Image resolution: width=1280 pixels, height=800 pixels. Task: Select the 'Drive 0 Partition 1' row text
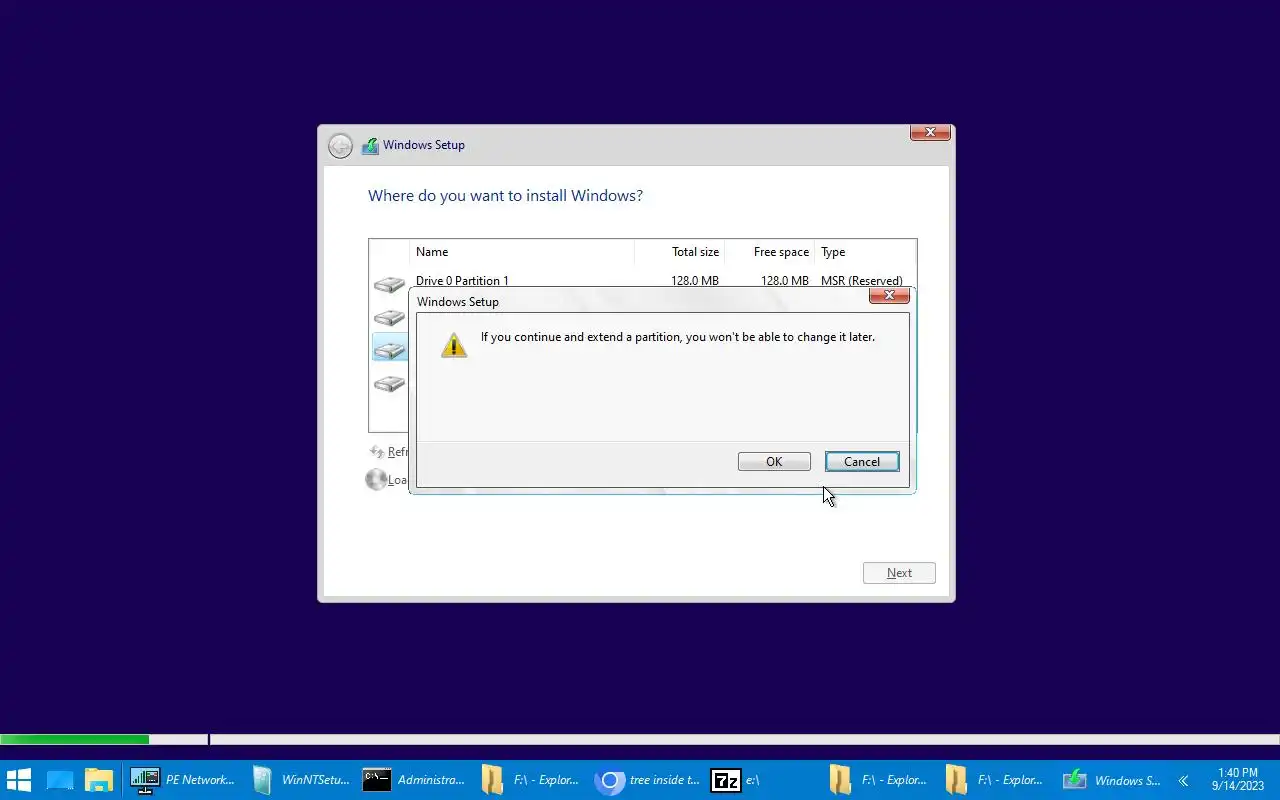coord(462,281)
